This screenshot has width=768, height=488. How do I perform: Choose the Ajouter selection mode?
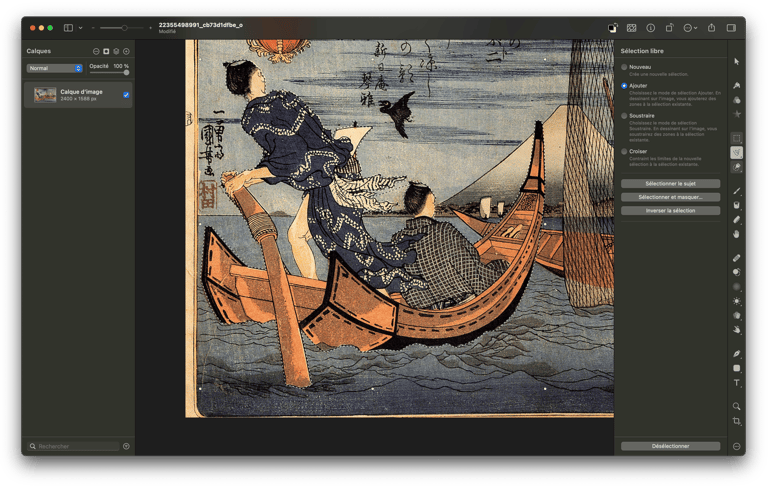624,86
